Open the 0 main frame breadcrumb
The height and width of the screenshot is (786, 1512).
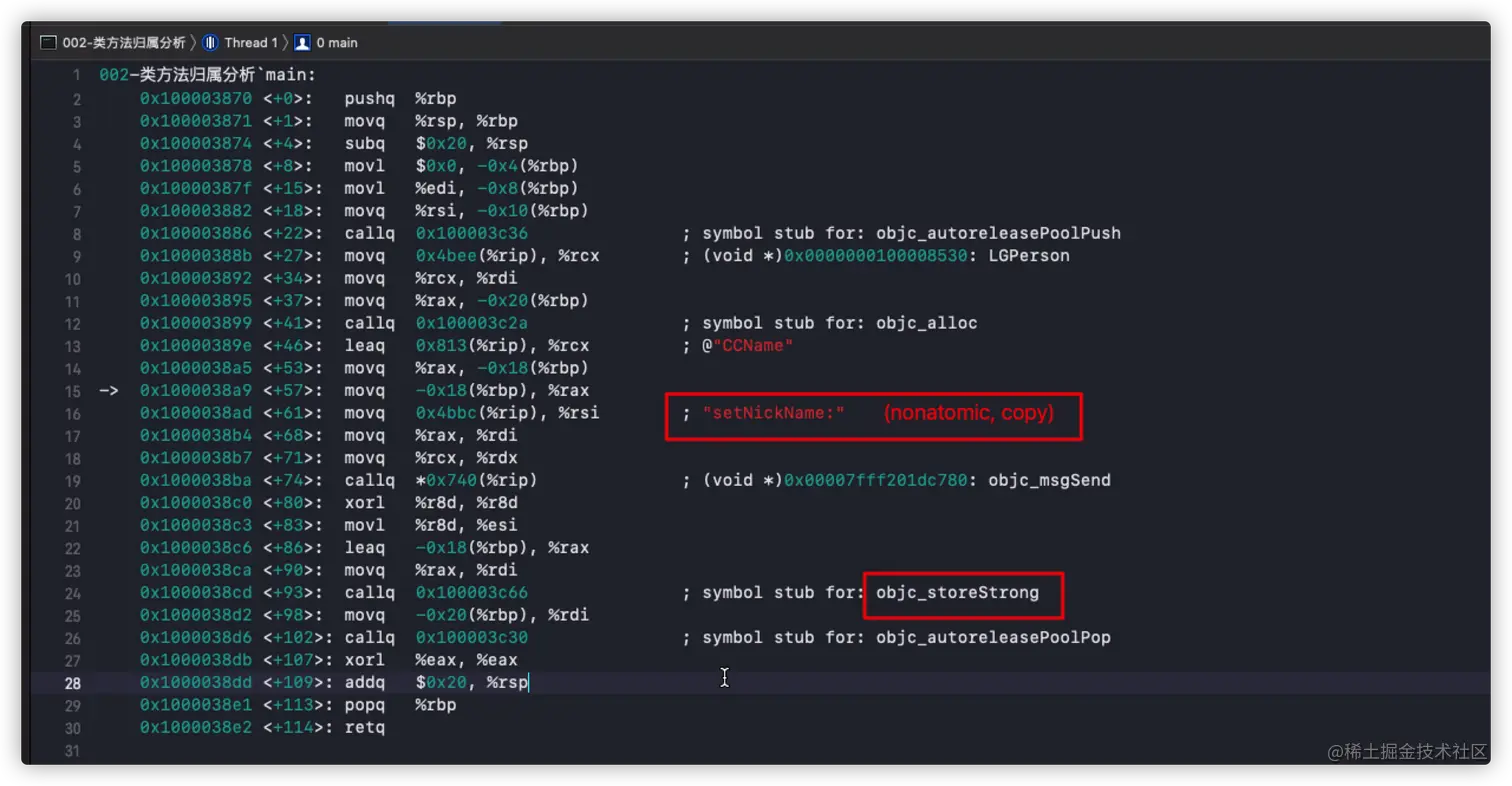[x=337, y=43]
